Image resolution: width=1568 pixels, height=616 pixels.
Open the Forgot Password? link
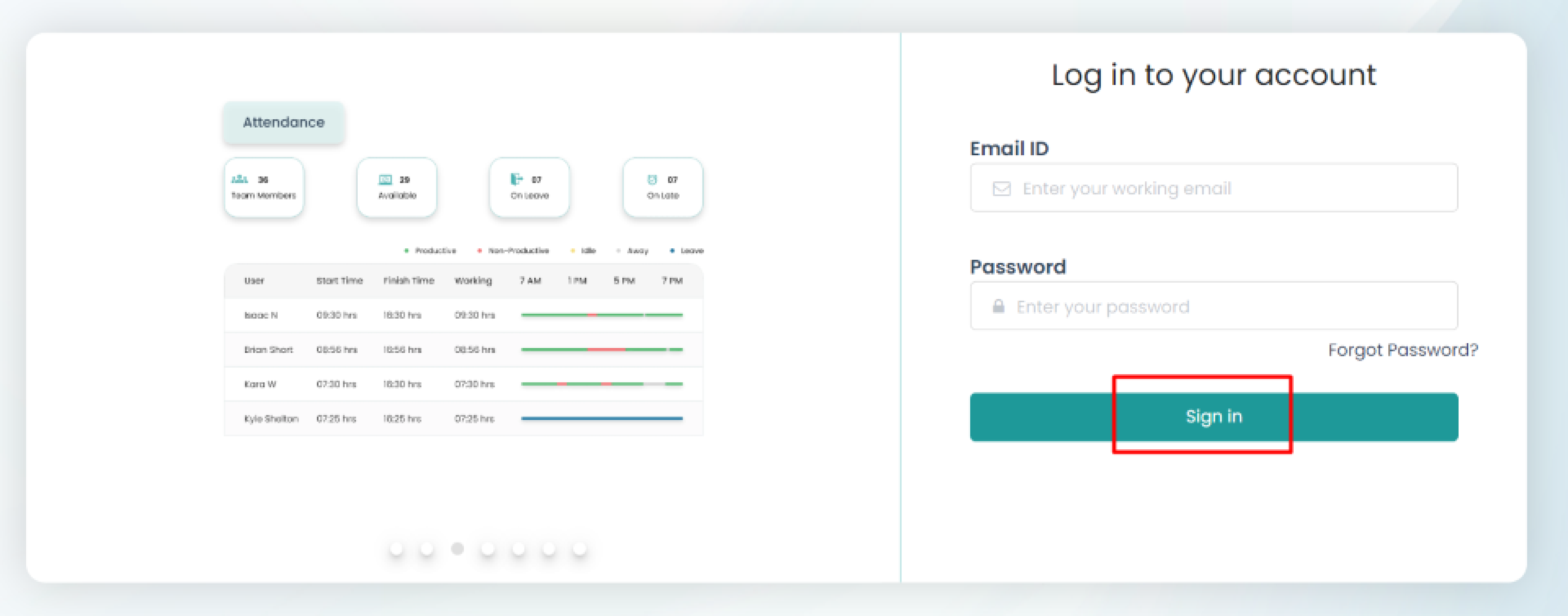[1403, 350]
